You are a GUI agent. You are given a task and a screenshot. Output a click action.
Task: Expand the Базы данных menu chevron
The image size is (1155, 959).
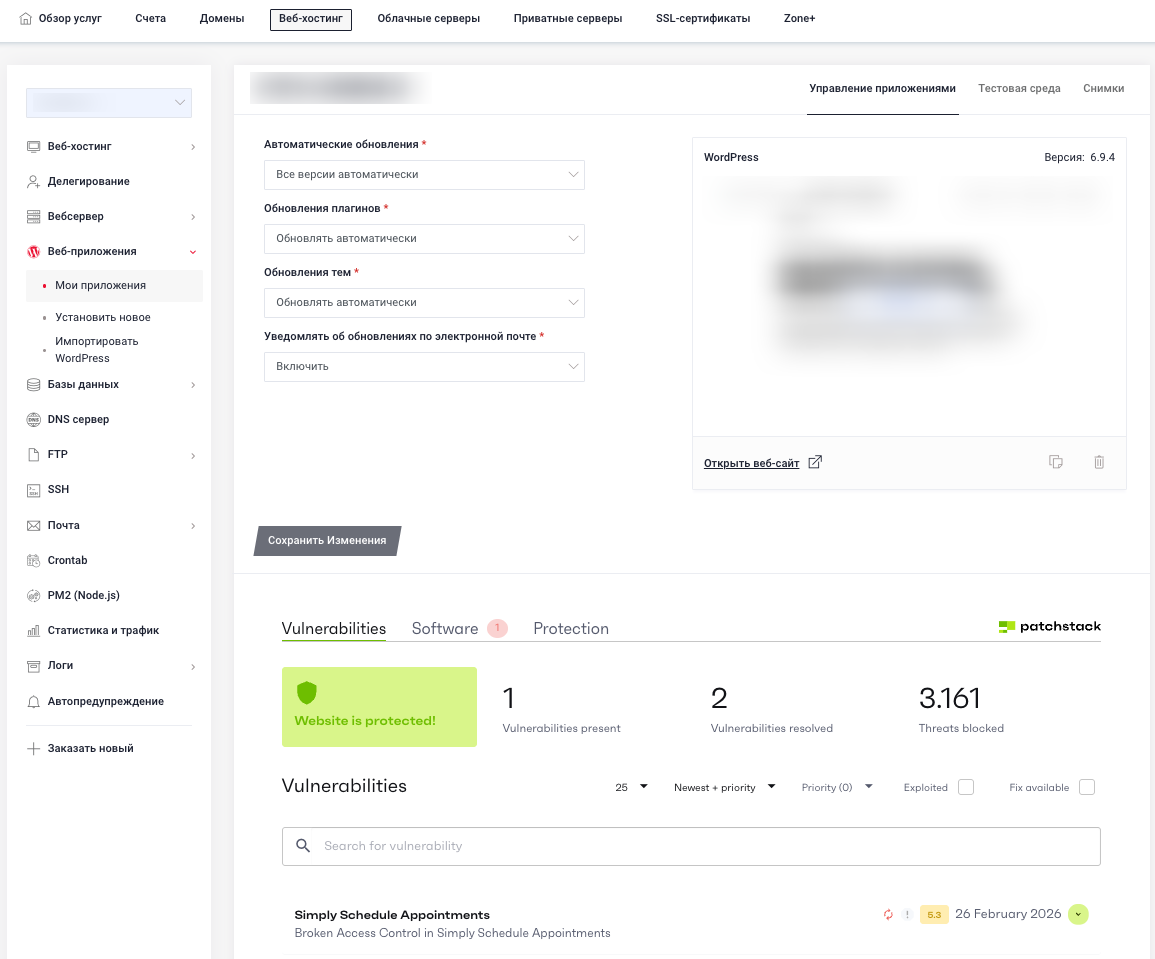193,384
